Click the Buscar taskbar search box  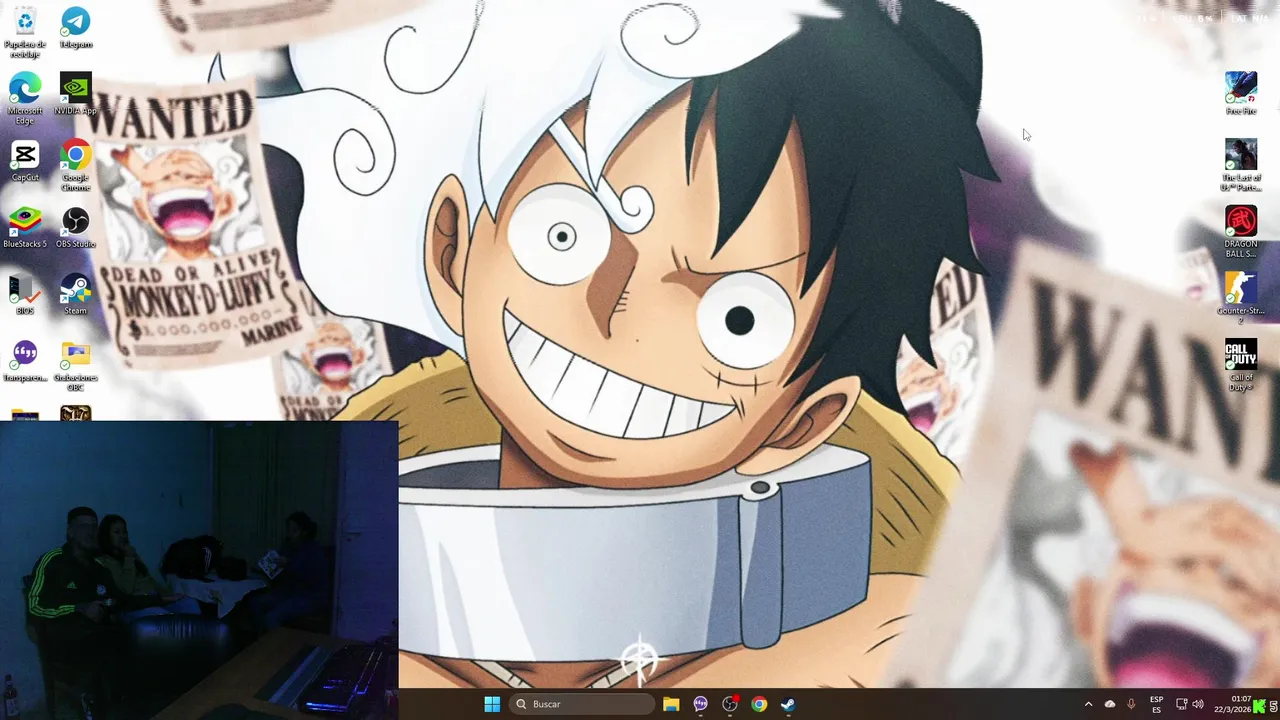pyautogui.click(x=581, y=704)
